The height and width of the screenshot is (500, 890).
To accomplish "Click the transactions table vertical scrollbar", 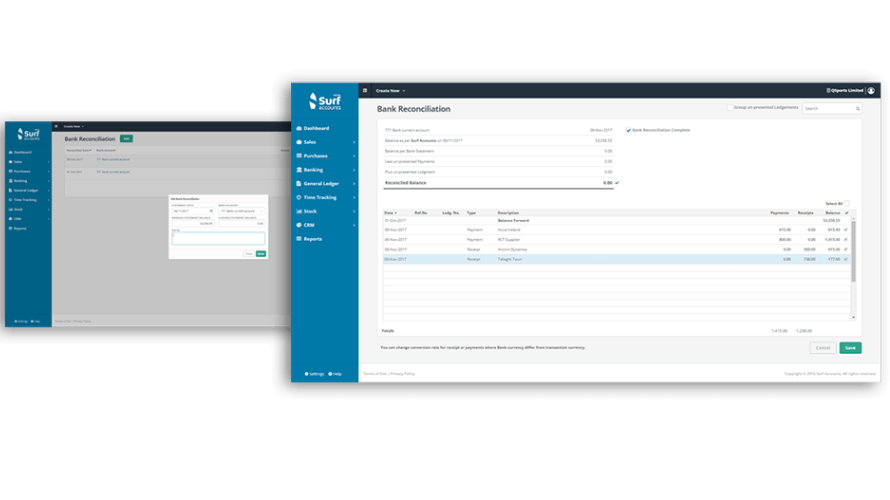I will (853, 251).
